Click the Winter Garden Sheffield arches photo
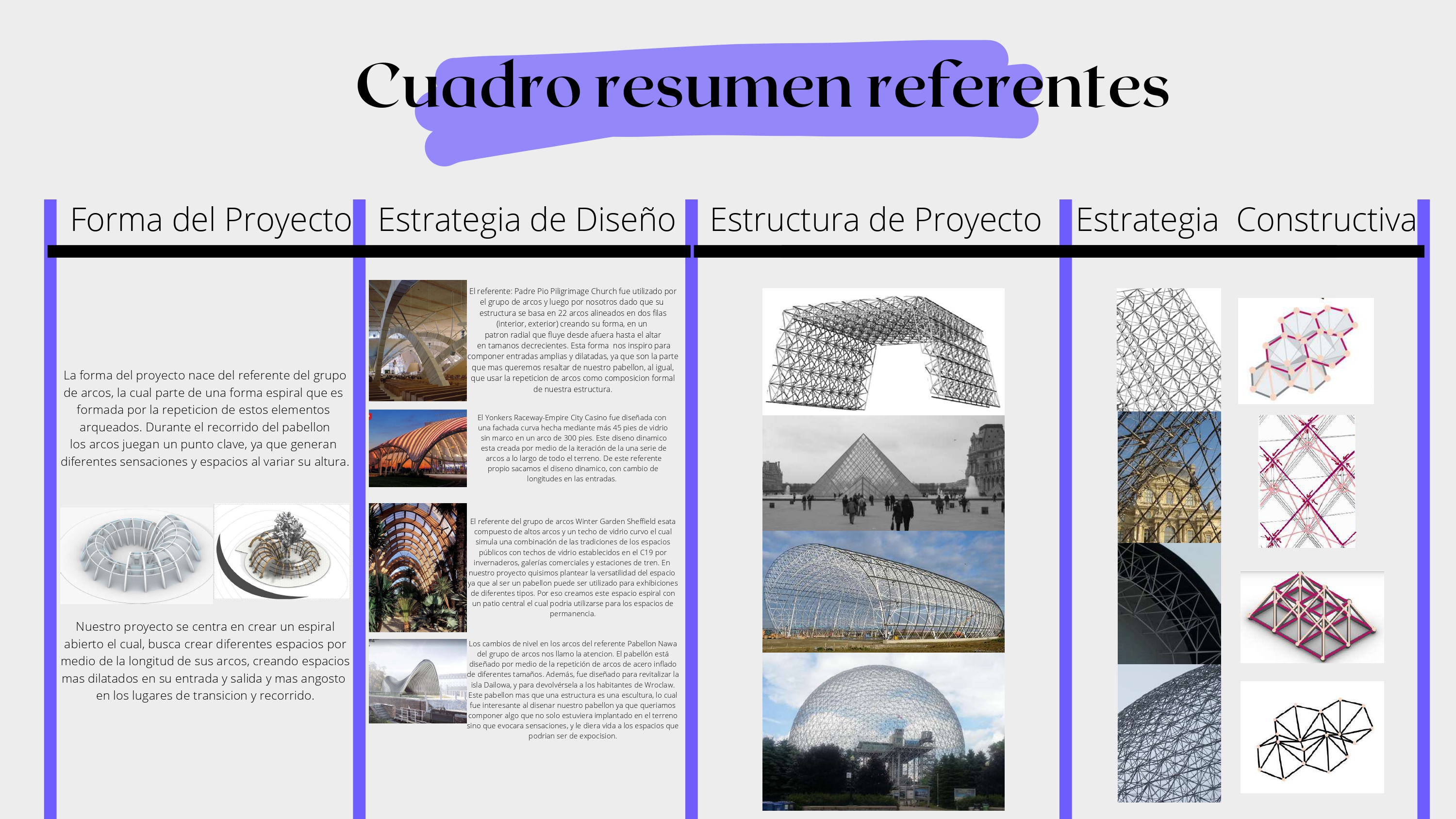 (417, 567)
